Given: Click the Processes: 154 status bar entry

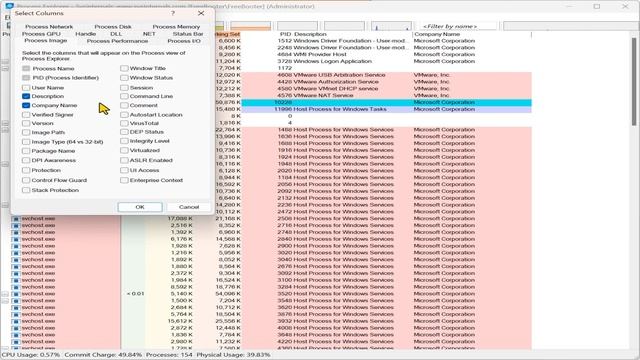Looking at the screenshot, I should 169,355.
